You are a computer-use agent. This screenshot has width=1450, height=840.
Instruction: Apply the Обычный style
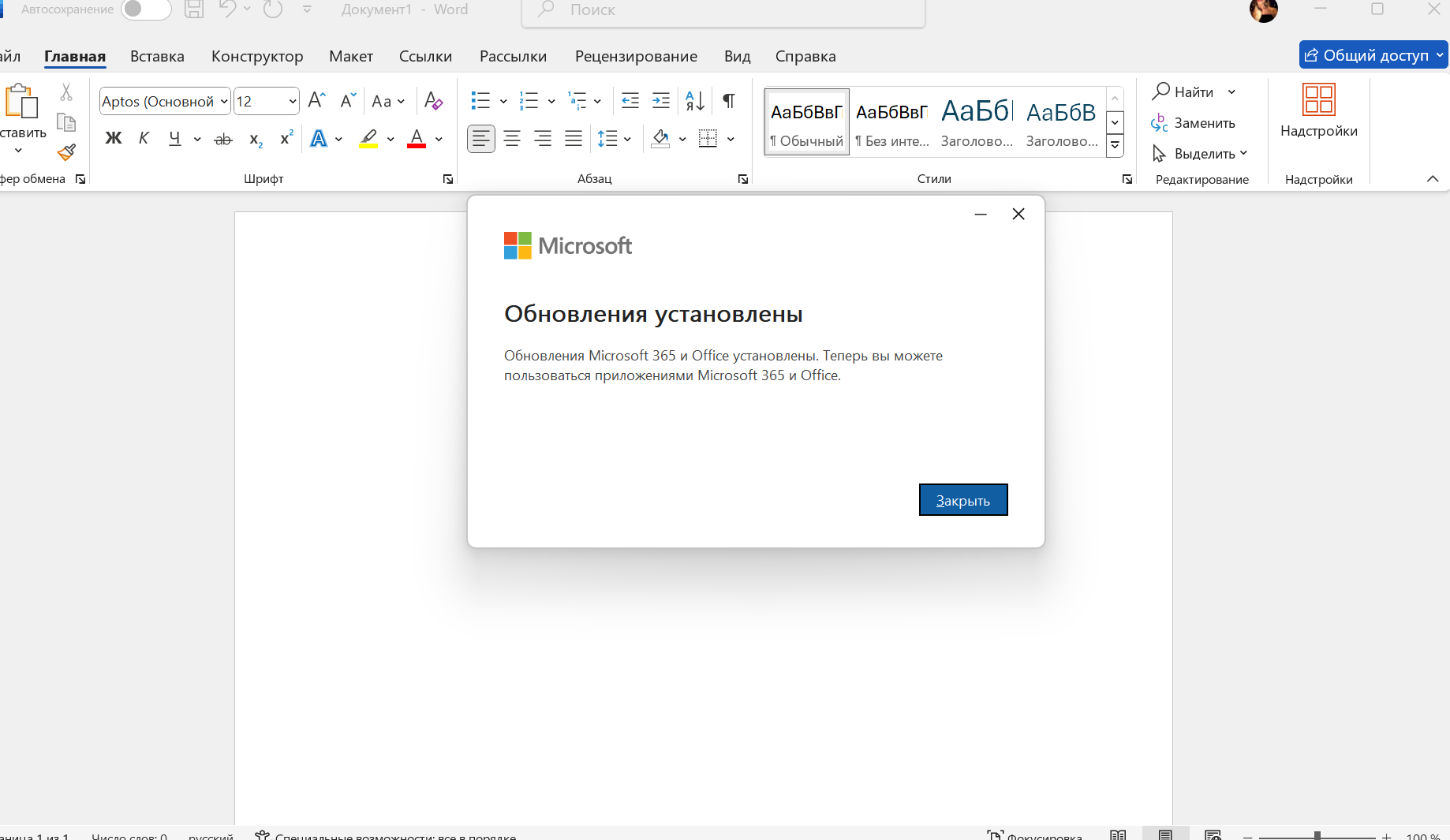point(807,122)
